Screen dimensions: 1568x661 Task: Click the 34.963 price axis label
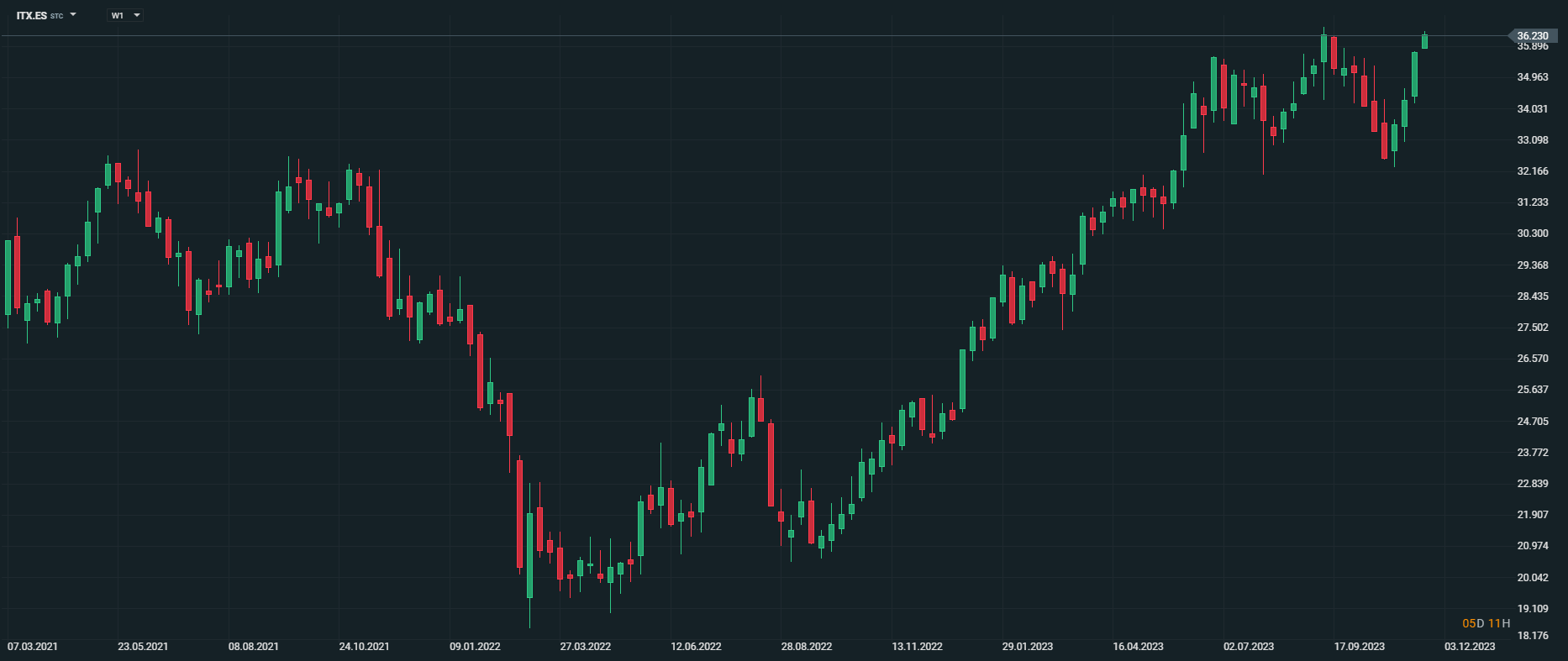tap(1532, 77)
